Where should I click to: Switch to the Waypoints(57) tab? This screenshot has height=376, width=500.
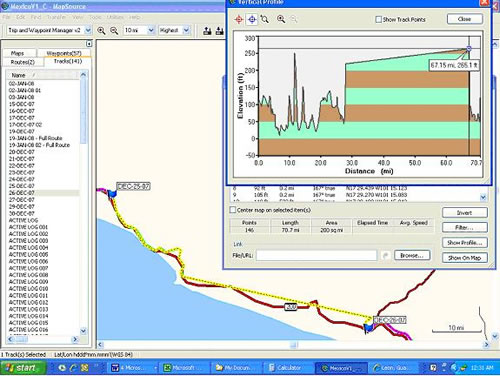[x=64, y=53]
